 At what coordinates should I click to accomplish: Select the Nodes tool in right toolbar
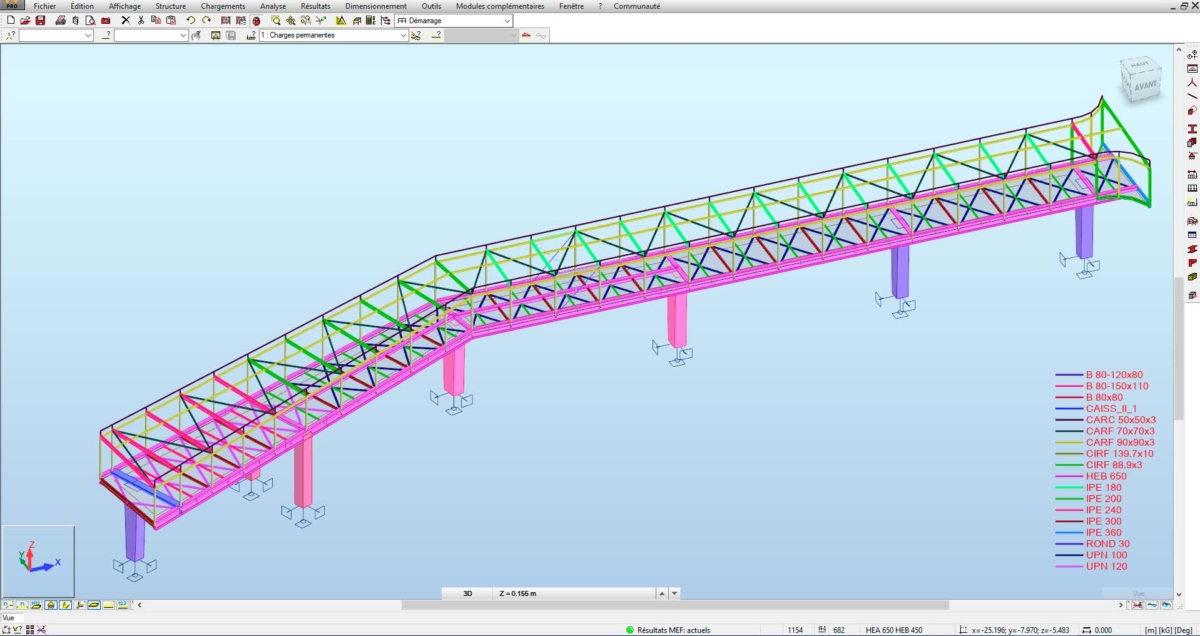click(x=1192, y=82)
